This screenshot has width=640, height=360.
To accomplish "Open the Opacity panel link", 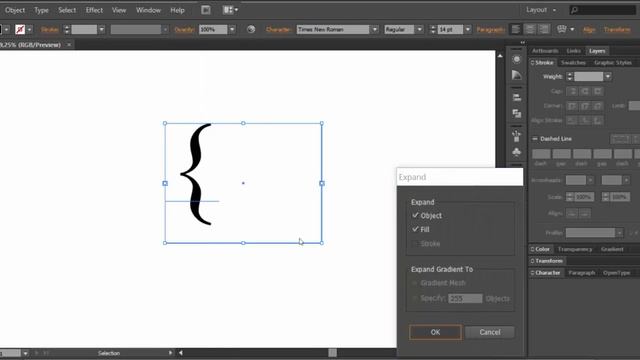I will tap(184, 29).
